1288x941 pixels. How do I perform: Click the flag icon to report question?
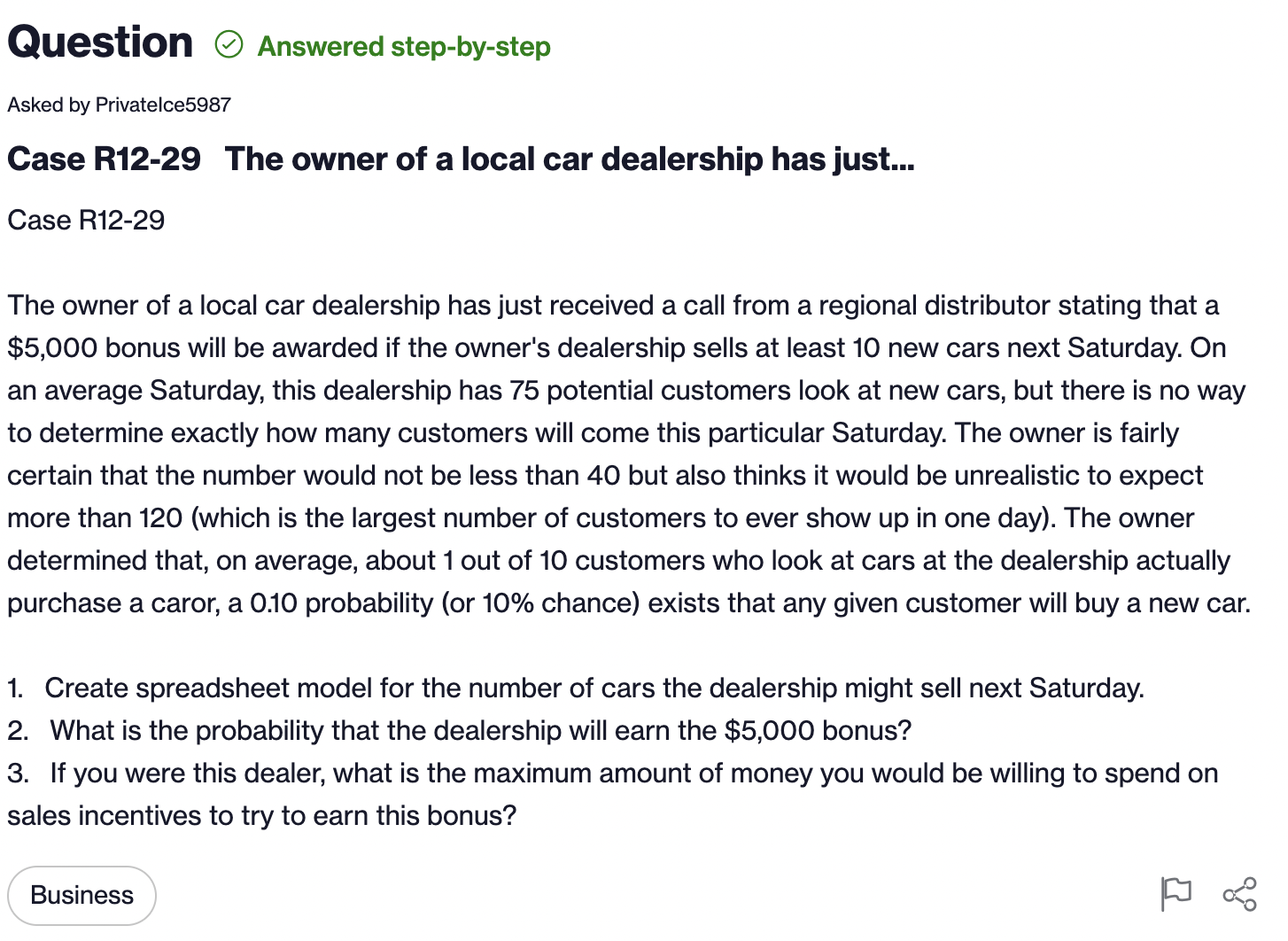[1175, 893]
